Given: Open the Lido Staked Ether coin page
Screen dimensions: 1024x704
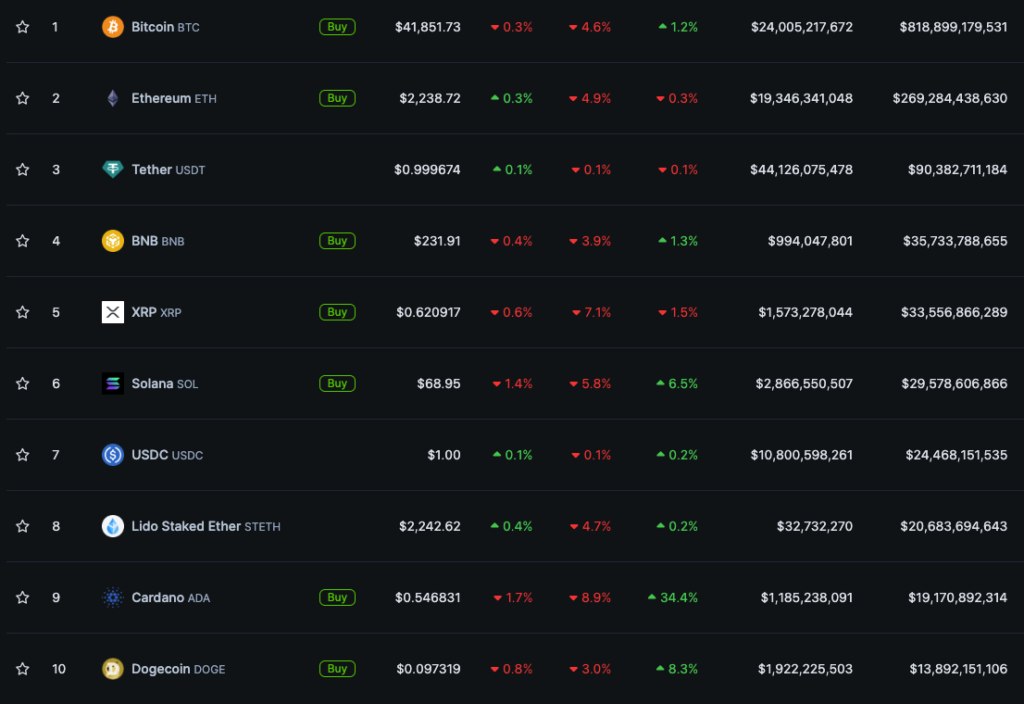Looking at the screenshot, I should (187, 526).
